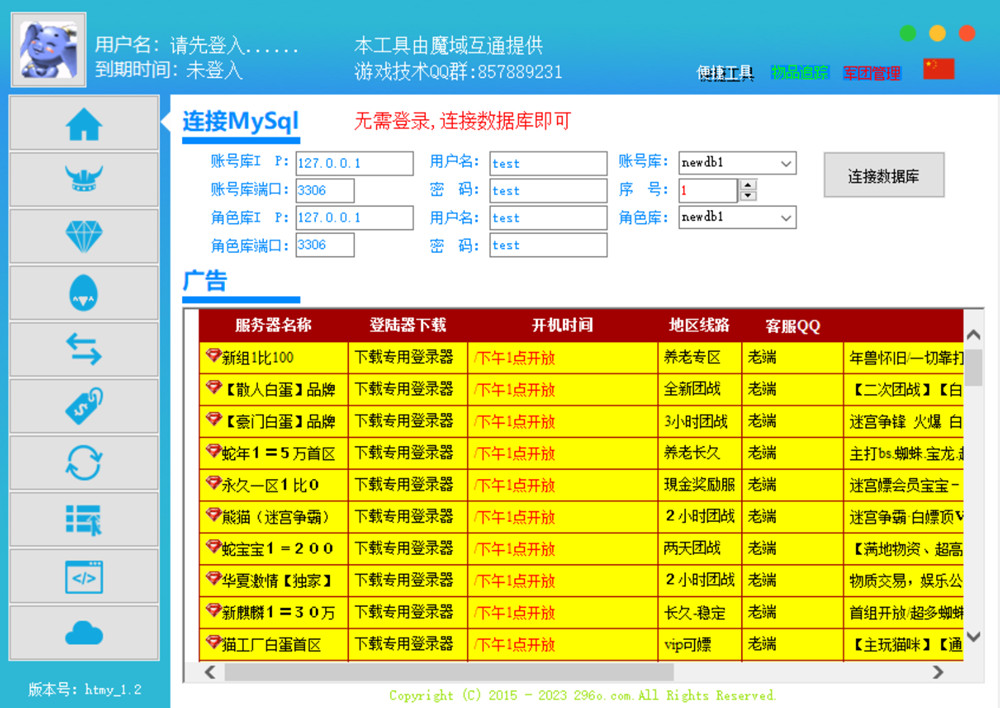This screenshot has width=1000, height=708.
Task: Click the cloud icon in sidebar
Action: [x=84, y=632]
